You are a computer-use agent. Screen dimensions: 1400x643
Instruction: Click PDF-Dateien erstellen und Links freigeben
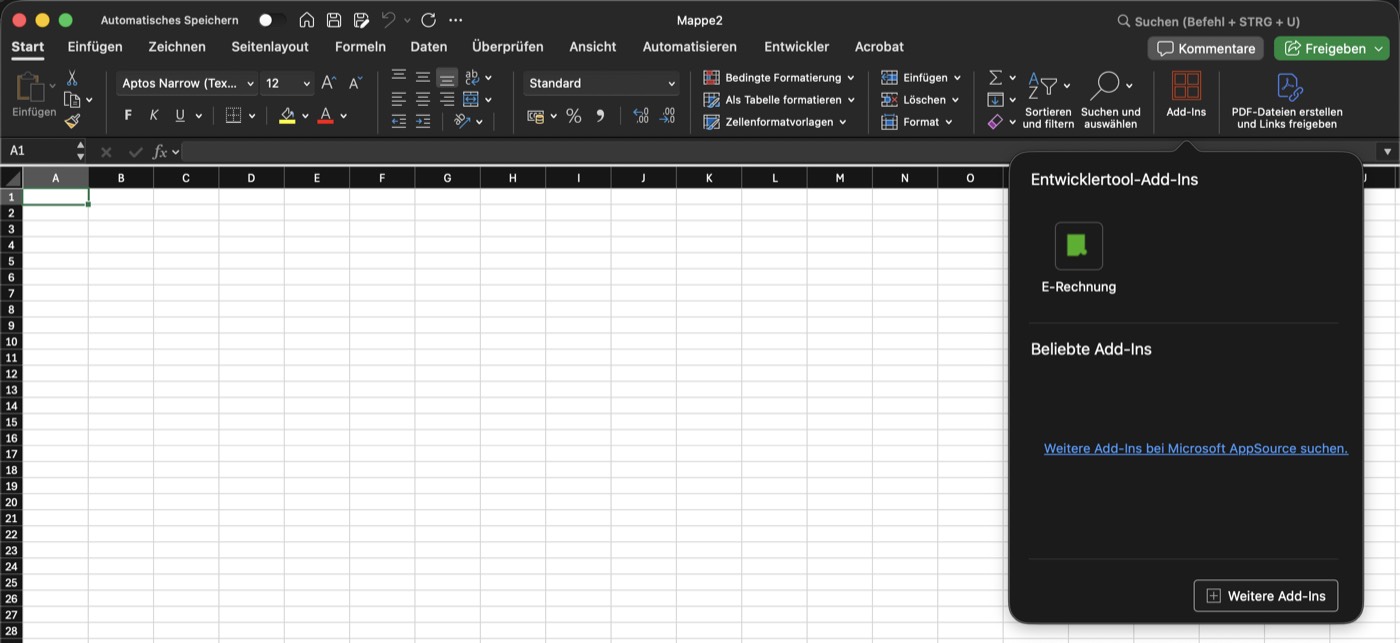click(1287, 100)
